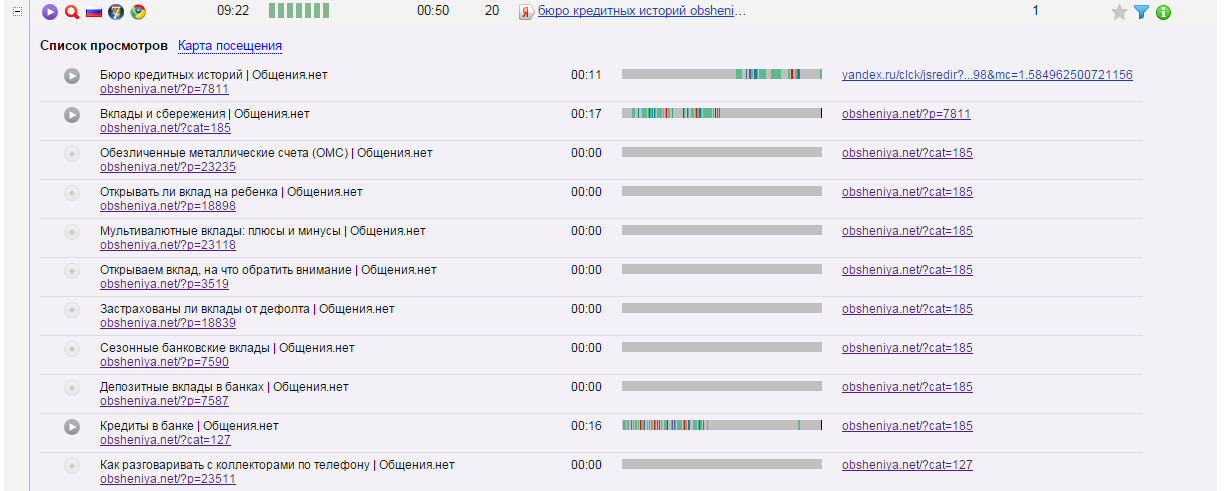Screen dimensions: 1229x491
Task: Click the Windows 7 OS icon
Action: [x=116, y=12]
